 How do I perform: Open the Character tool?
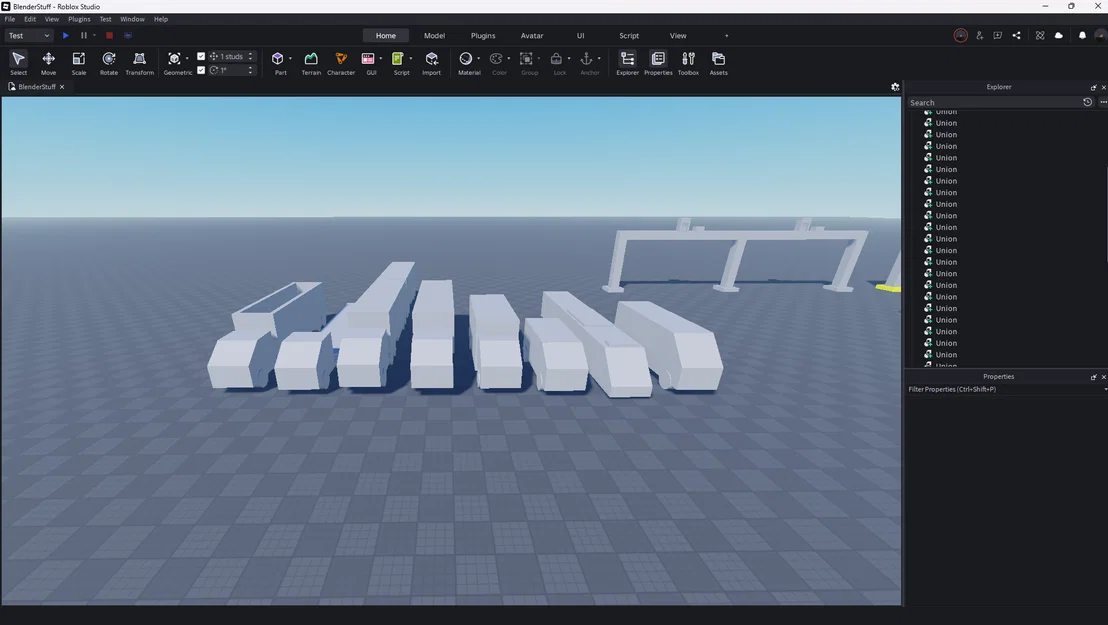click(x=341, y=62)
